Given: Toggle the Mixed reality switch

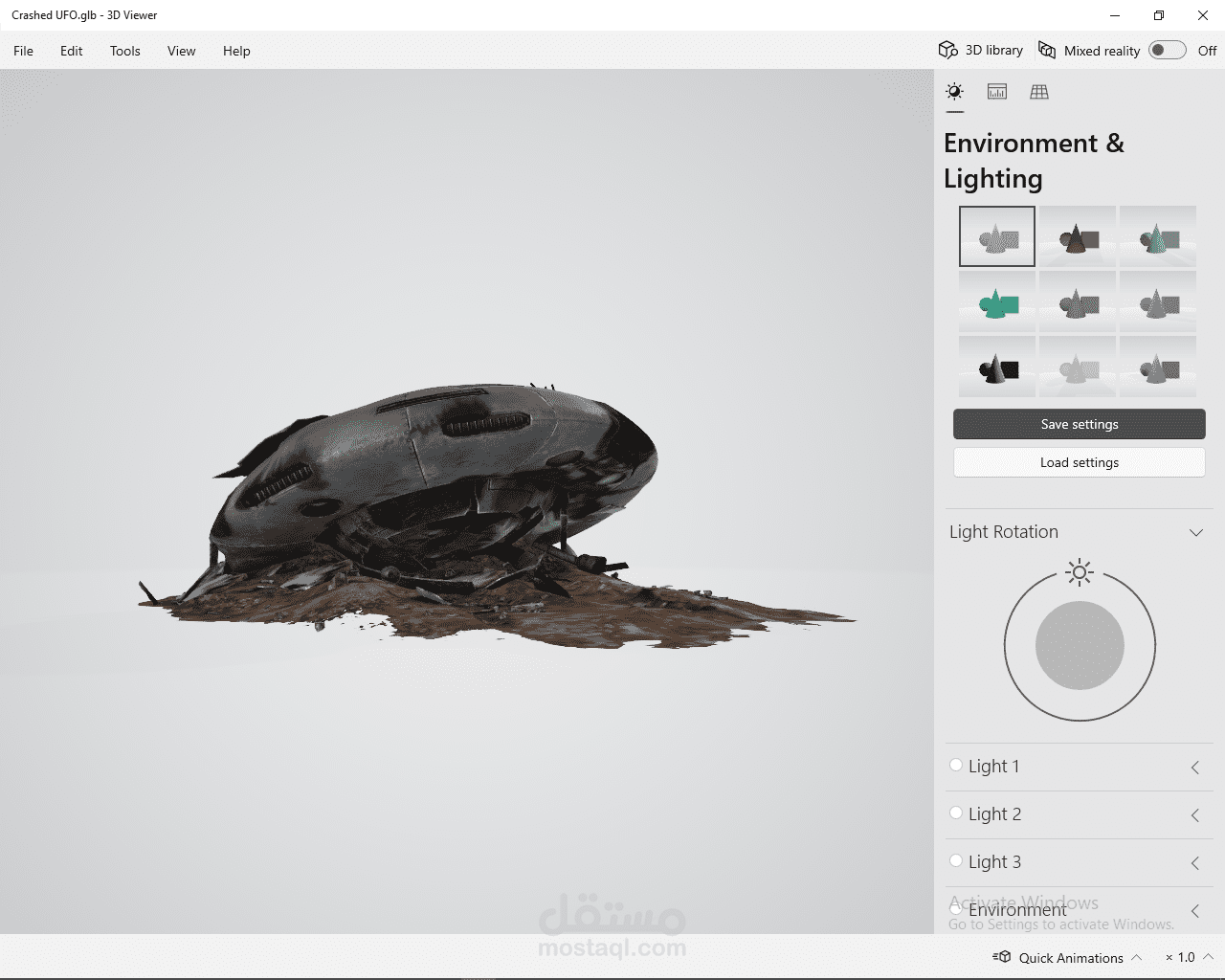Looking at the screenshot, I should click(x=1167, y=50).
